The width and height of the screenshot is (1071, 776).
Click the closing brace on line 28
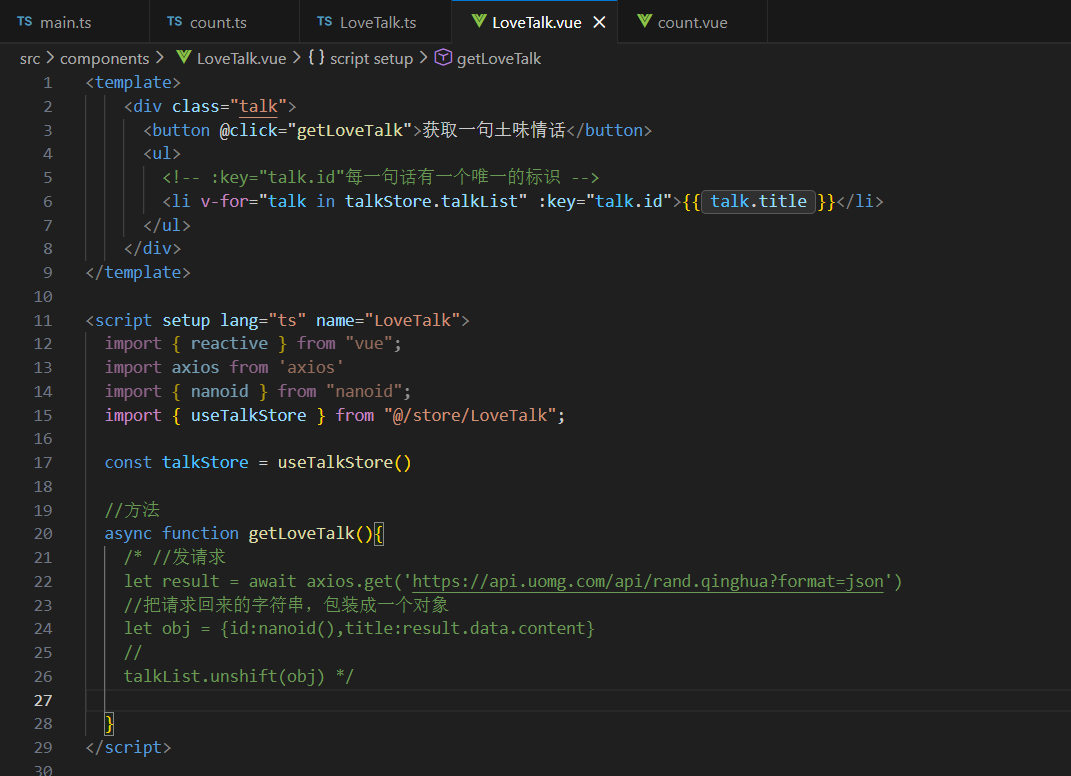109,723
